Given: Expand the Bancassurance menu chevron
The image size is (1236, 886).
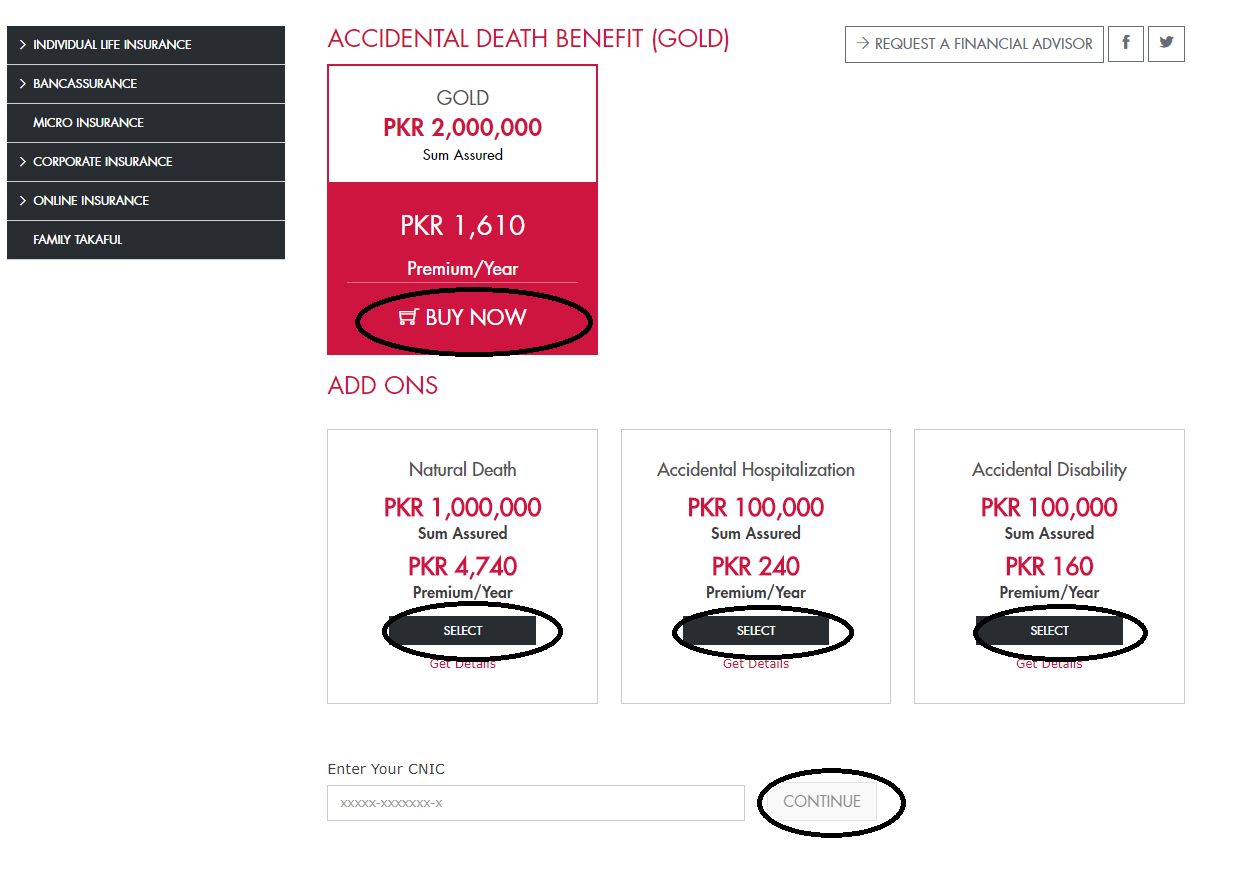Looking at the screenshot, I should pos(22,84).
